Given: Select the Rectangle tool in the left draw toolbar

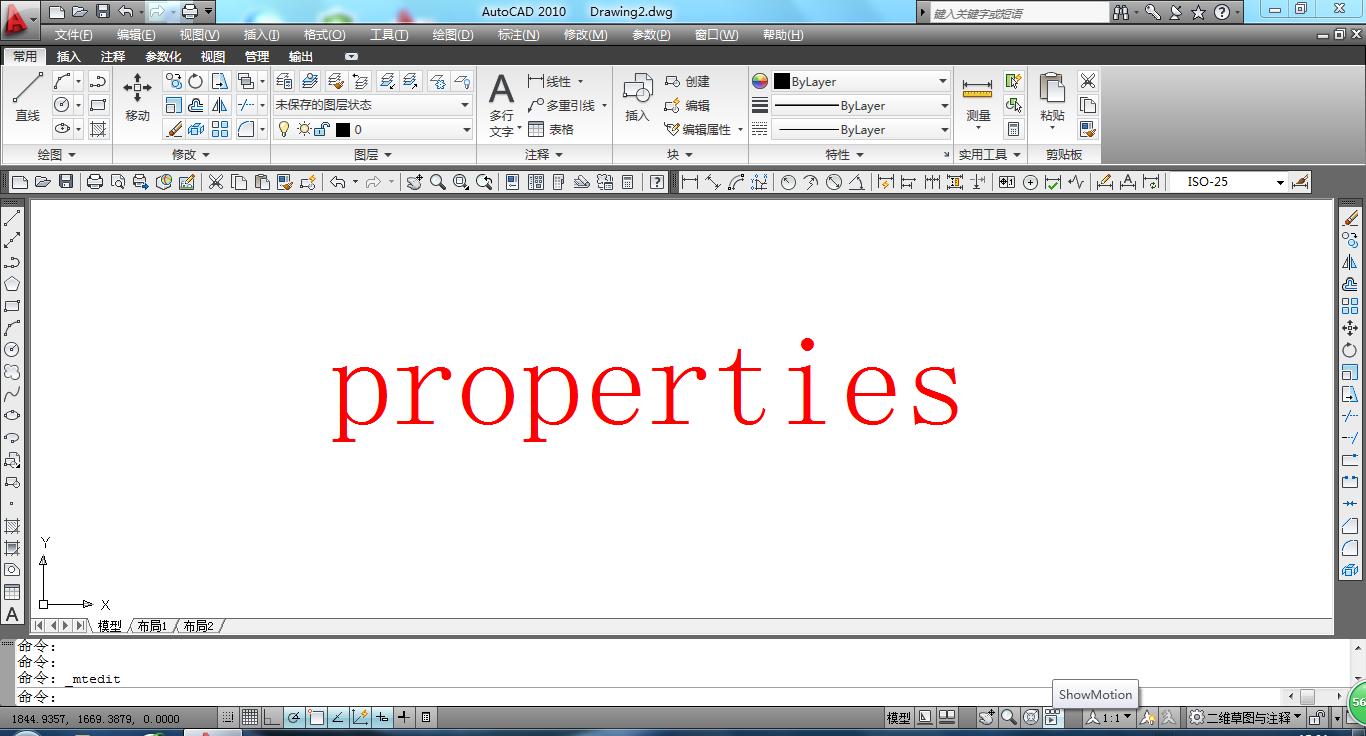Looking at the screenshot, I should 12,306.
